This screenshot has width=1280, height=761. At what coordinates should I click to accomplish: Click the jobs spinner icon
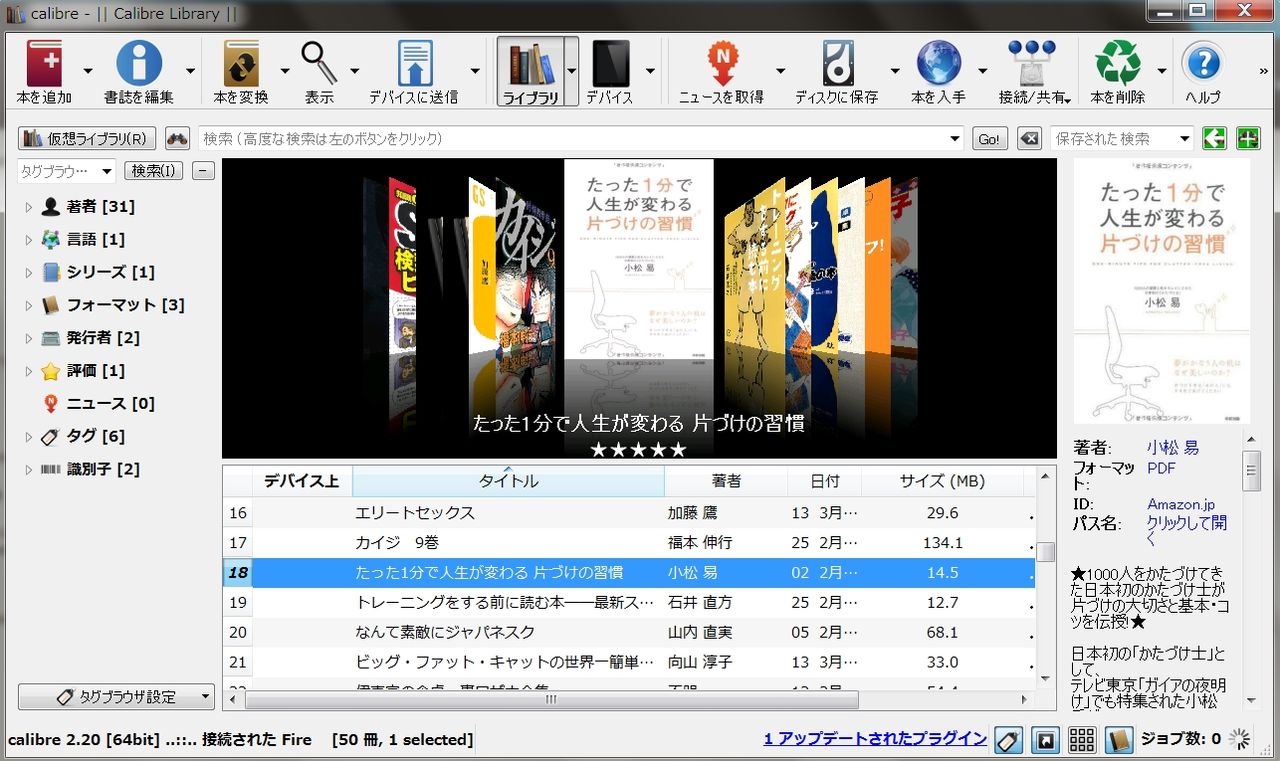click(x=1239, y=740)
